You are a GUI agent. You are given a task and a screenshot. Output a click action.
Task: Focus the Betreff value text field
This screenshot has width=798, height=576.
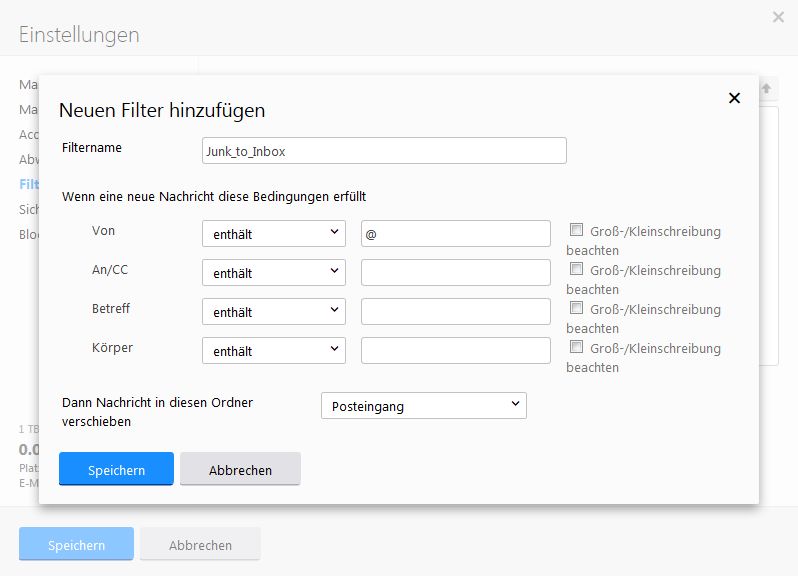[x=455, y=311]
